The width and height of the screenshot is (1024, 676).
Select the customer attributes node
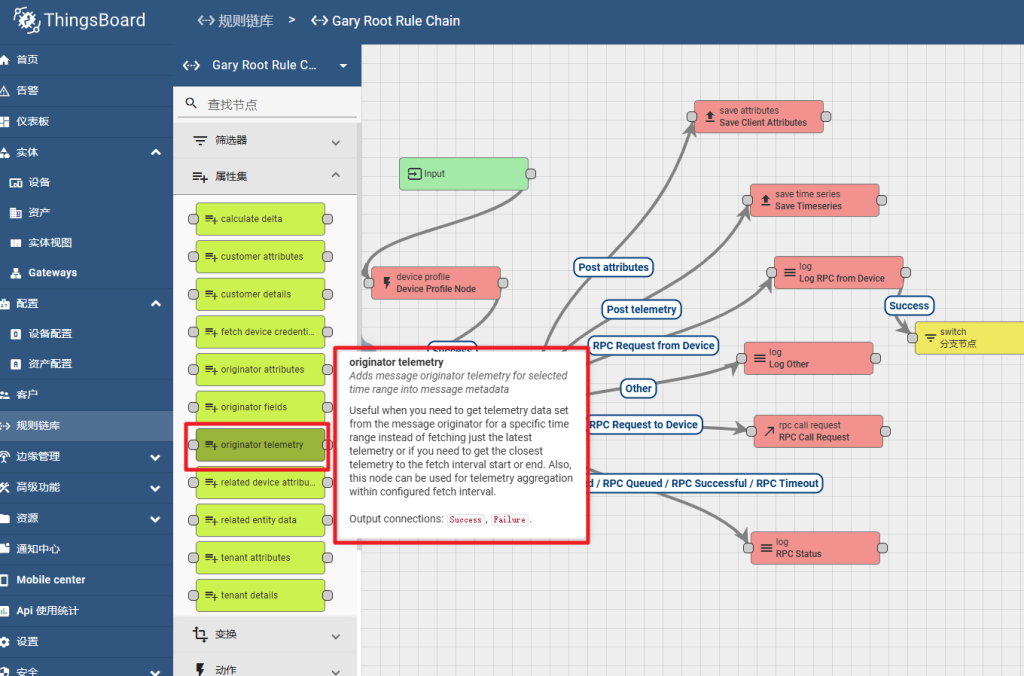click(x=261, y=257)
